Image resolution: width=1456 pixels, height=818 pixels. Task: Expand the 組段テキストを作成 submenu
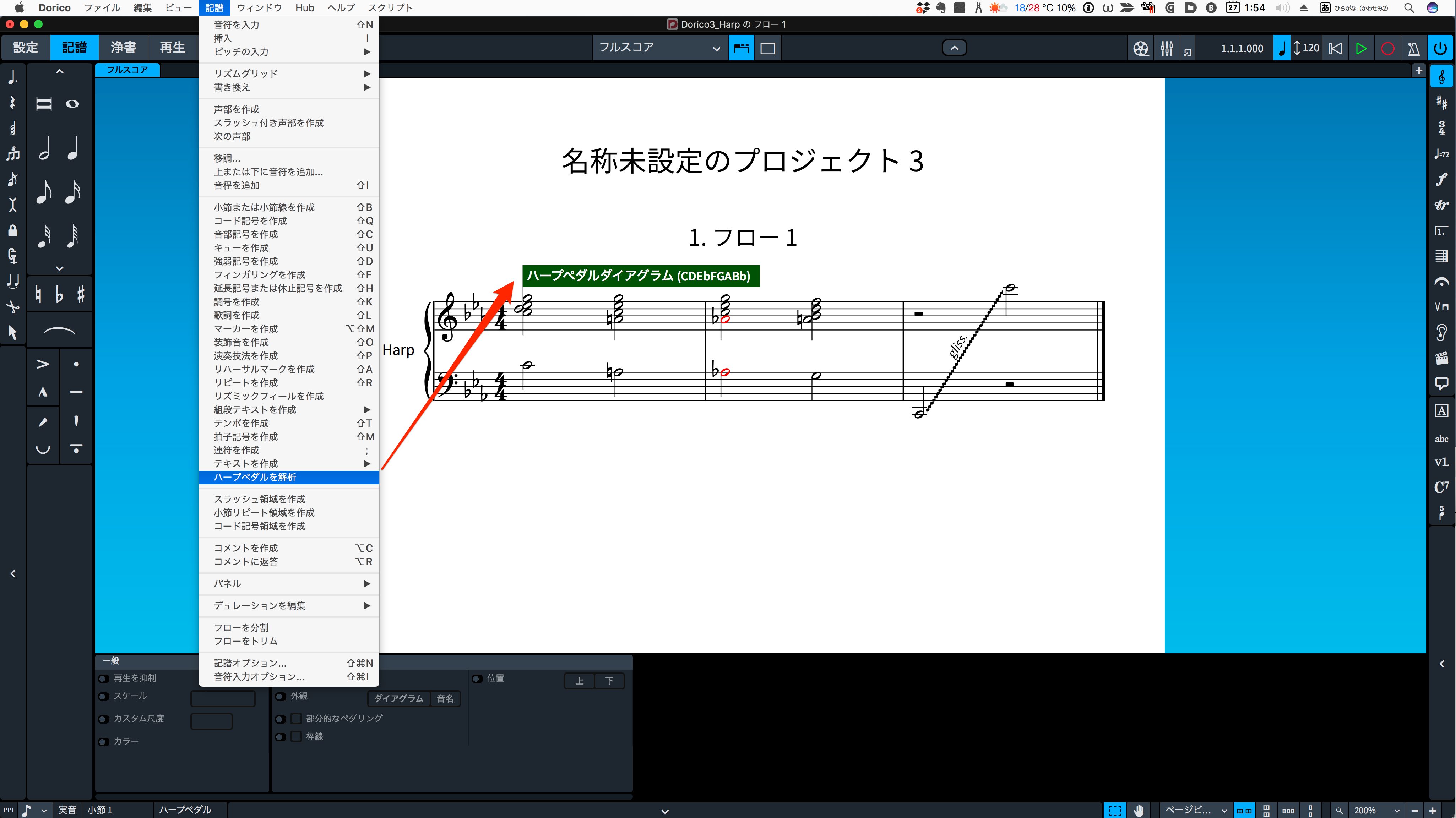pos(289,410)
